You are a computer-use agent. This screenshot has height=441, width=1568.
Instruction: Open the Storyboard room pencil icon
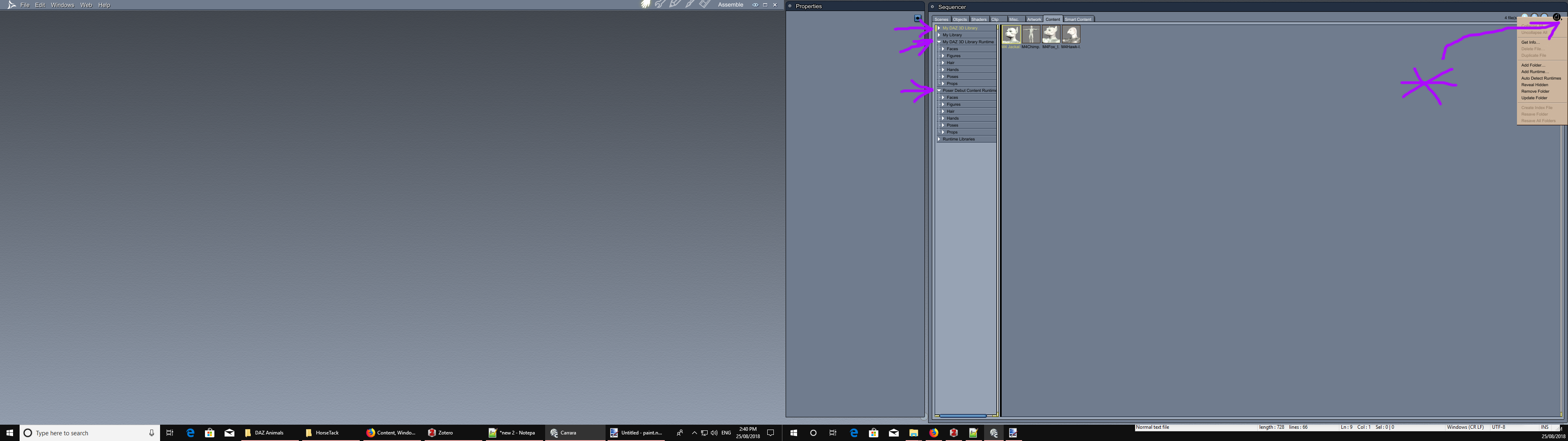pos(675,4)
